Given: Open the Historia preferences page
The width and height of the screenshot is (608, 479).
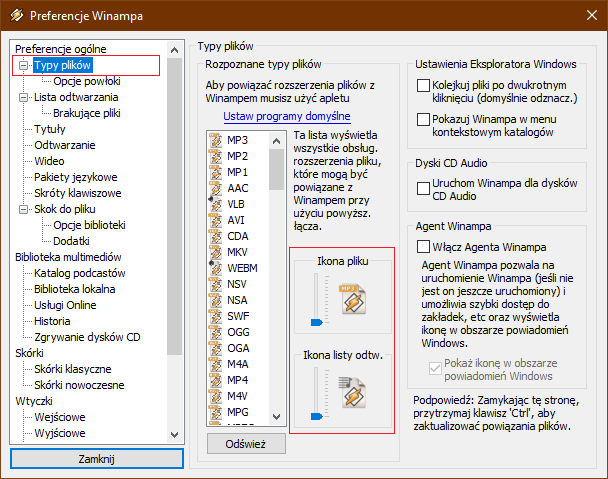Looking at the screenshot, I should (x=52, y=321).
